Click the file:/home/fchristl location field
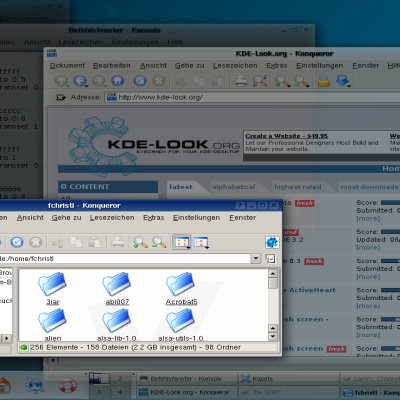Viewport: 400px width, 400px height. click(125, 258)
